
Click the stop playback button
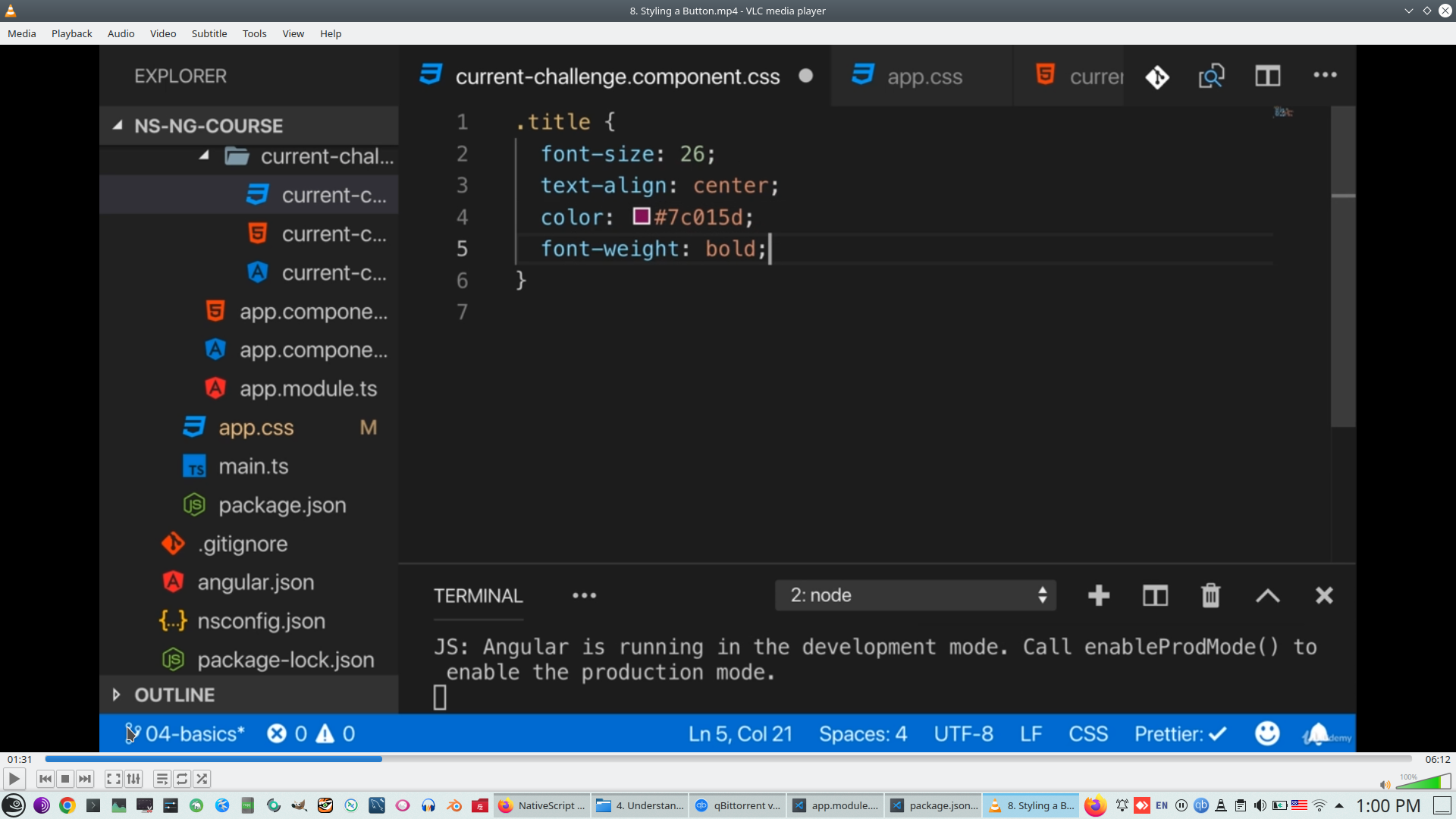tap(65, 779)
